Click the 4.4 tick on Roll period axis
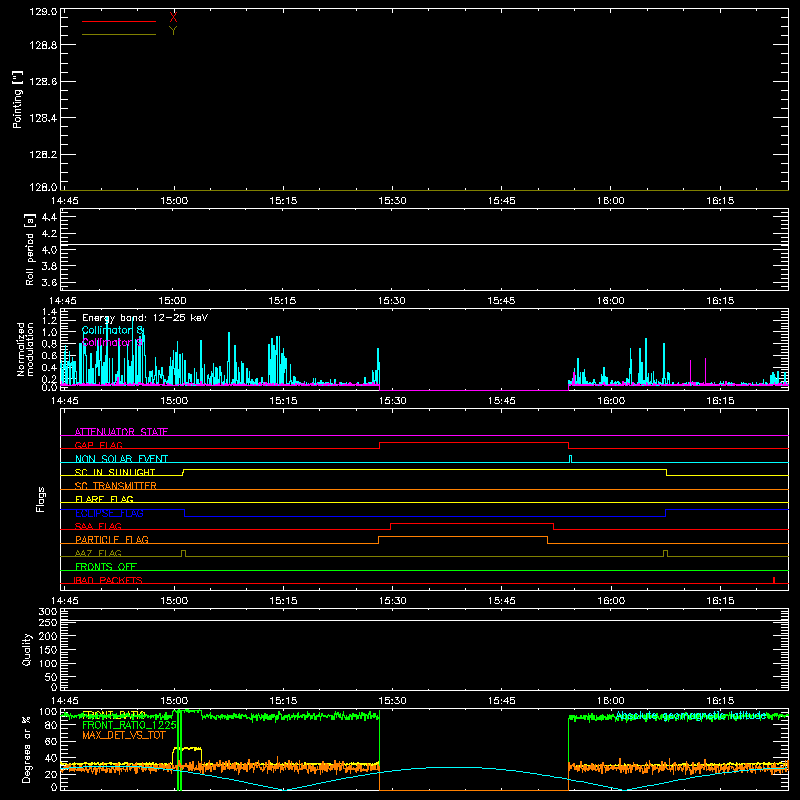 49,217
